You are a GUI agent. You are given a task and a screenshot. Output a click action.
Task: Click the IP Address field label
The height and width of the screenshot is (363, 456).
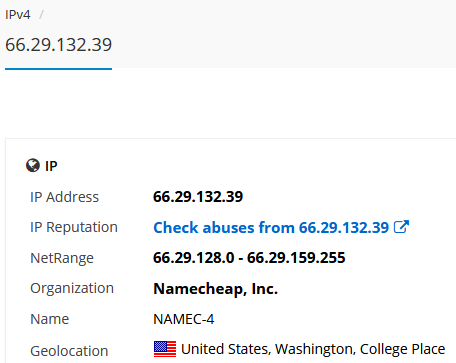coord(65,197)
